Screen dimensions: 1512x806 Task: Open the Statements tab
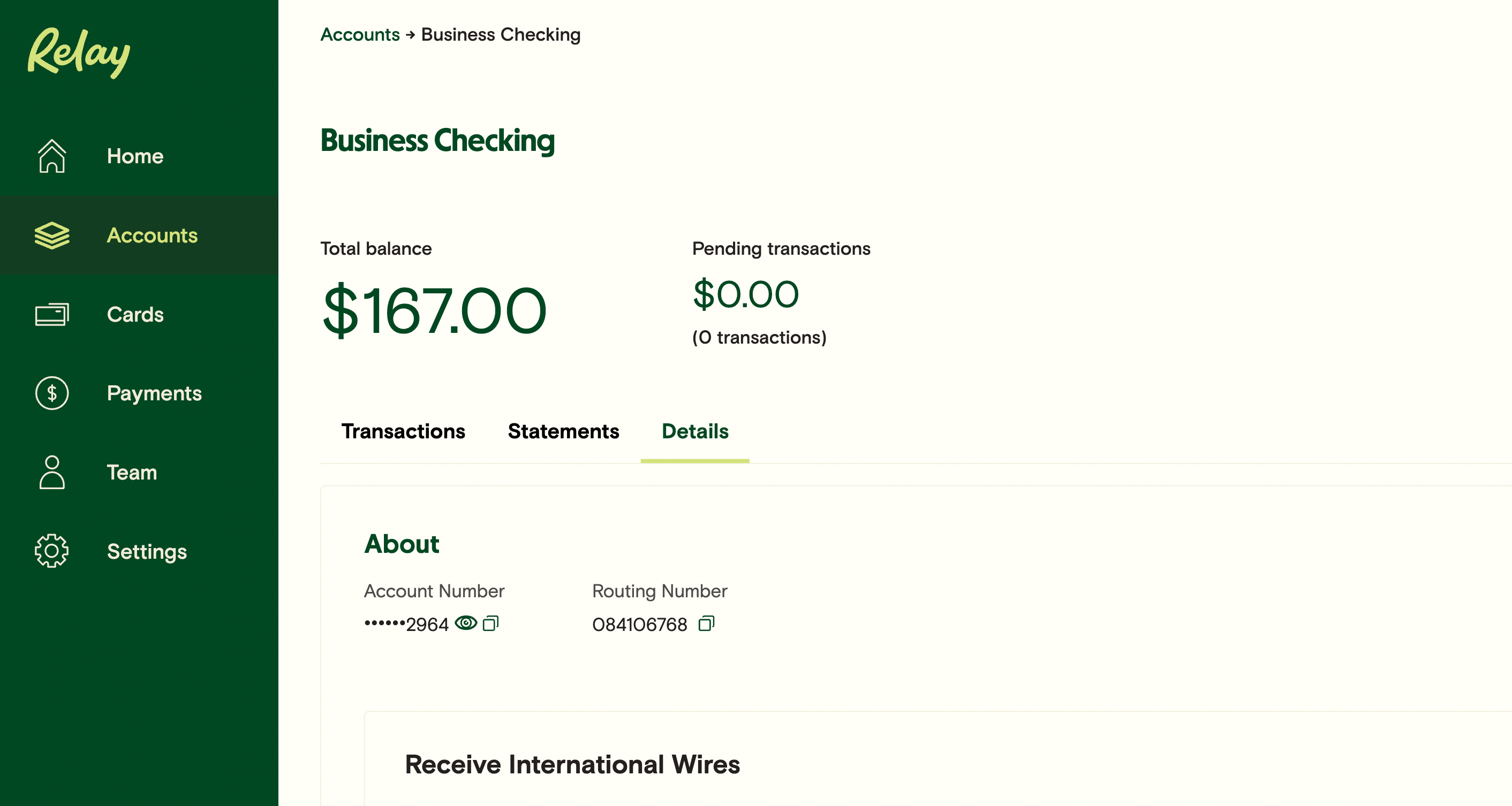(x=563, y=432)
